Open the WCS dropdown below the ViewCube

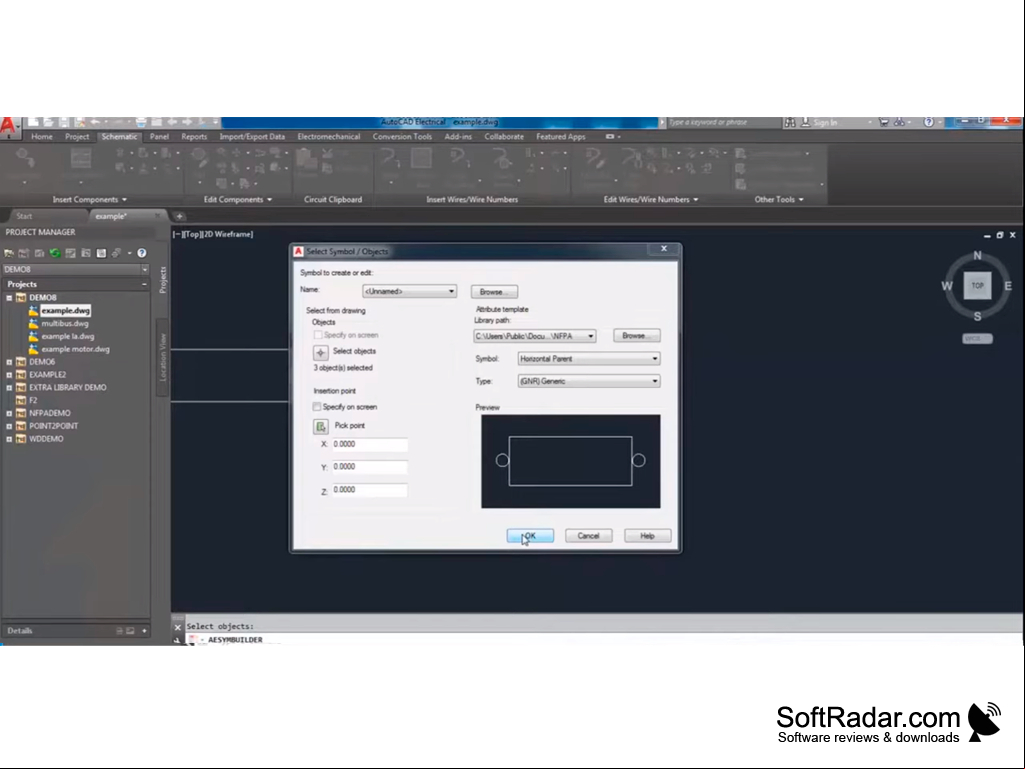pyautogui.click(x=977, y=339)
